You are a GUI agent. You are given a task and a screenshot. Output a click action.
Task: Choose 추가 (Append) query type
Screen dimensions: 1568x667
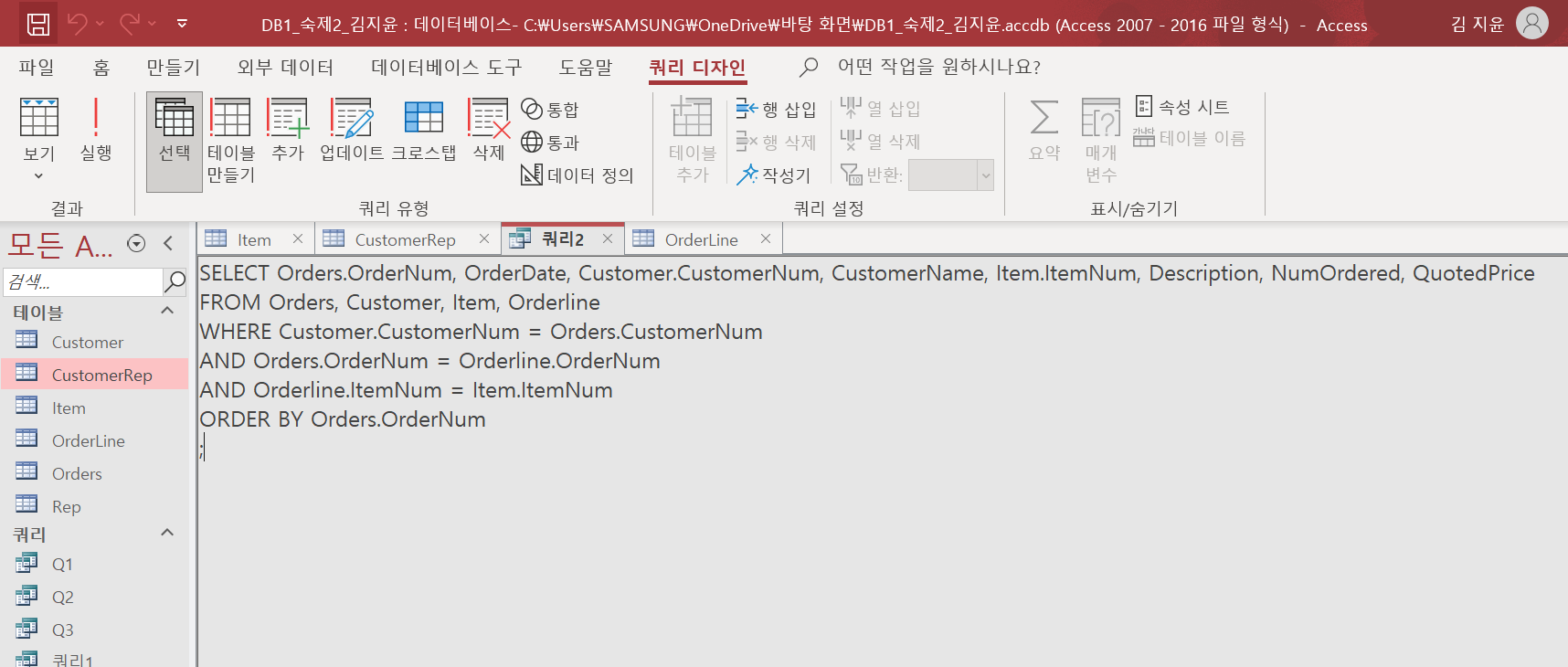click(x=288, y=132)
